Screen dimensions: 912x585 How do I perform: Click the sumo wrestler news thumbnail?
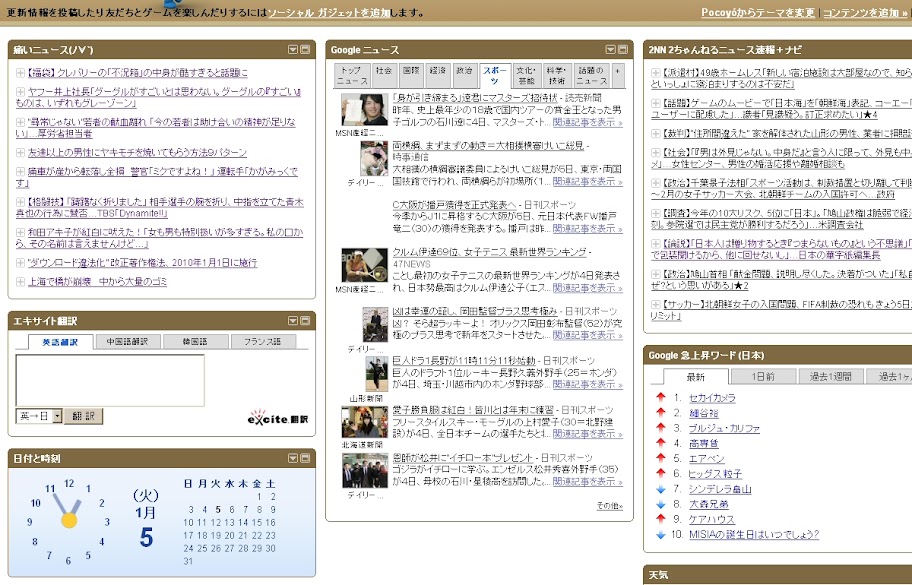pyautogui.click(x=374, y=158)
